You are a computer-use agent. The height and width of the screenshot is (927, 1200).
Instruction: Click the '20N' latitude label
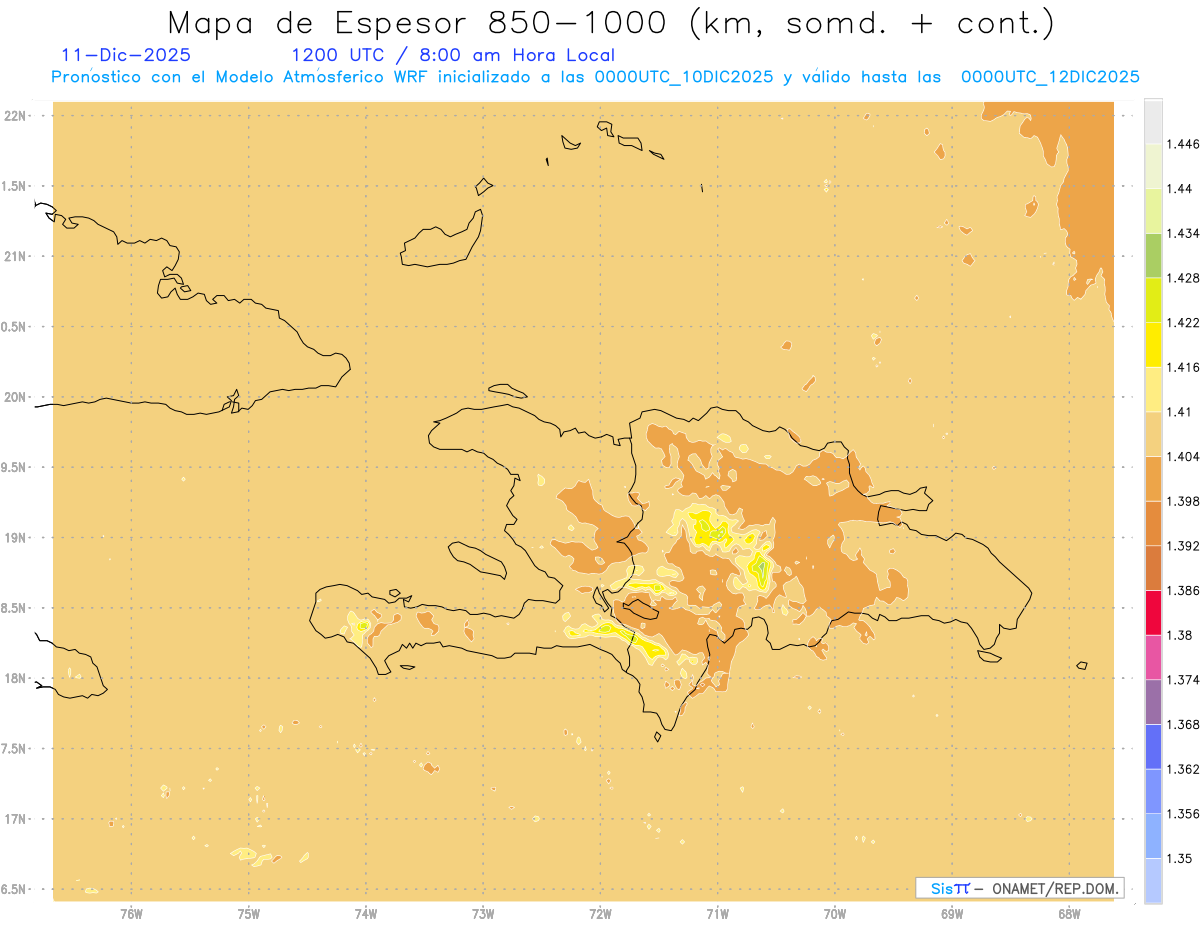16,397
